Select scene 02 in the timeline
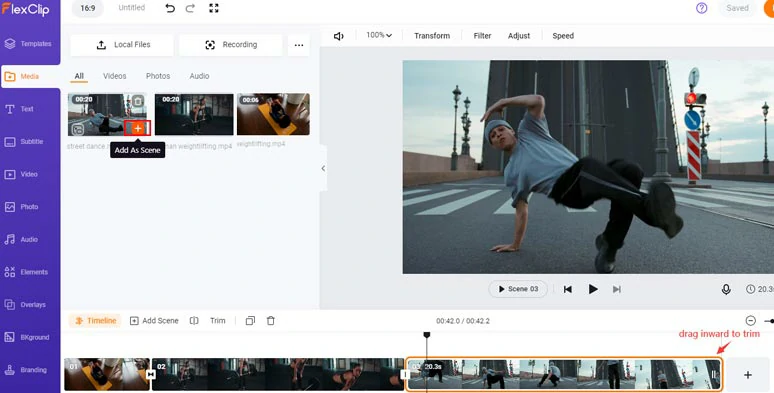The width and height of the screenshot is (774, 393). [278, 374]
